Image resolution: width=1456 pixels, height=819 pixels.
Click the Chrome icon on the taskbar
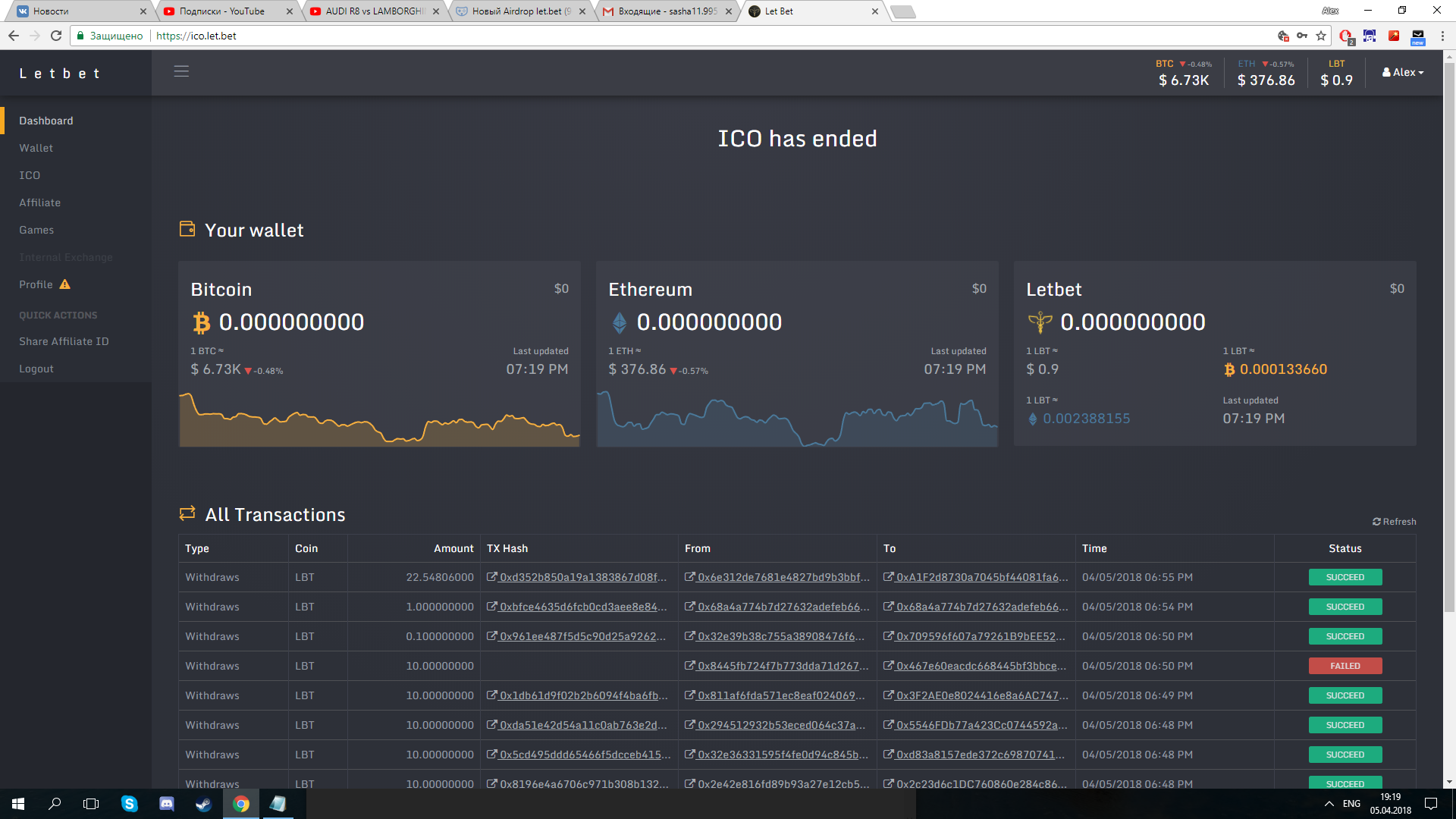(x=241, y=804)
